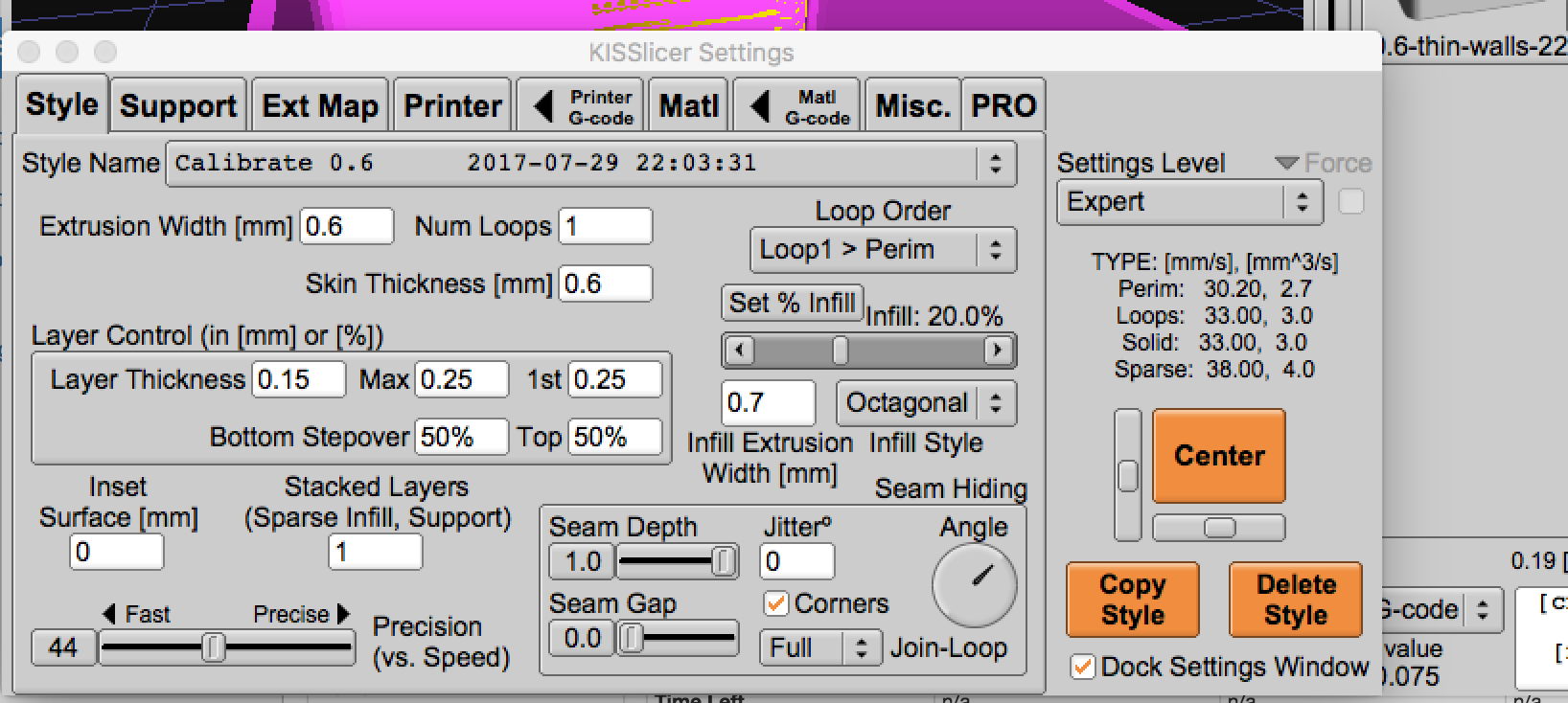Click the Extrusion Width input field

(x=347, y=227)
